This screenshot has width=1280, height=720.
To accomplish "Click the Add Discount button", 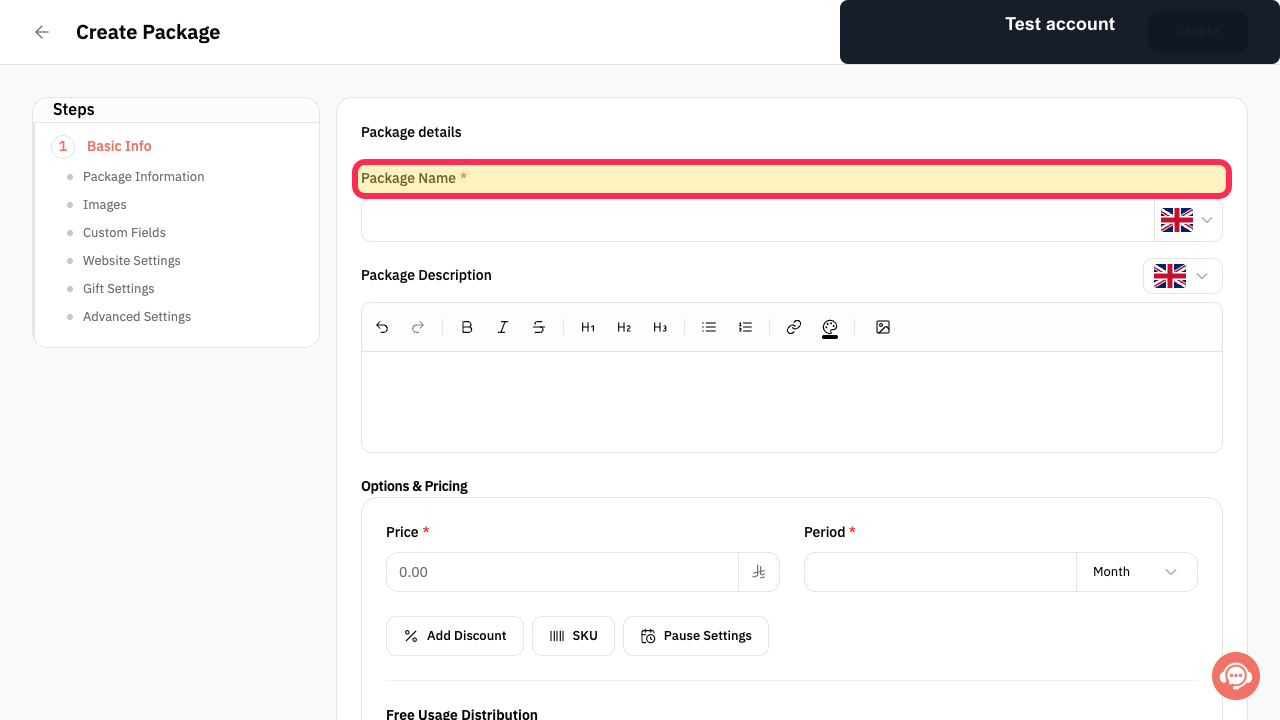I will 455,636.
